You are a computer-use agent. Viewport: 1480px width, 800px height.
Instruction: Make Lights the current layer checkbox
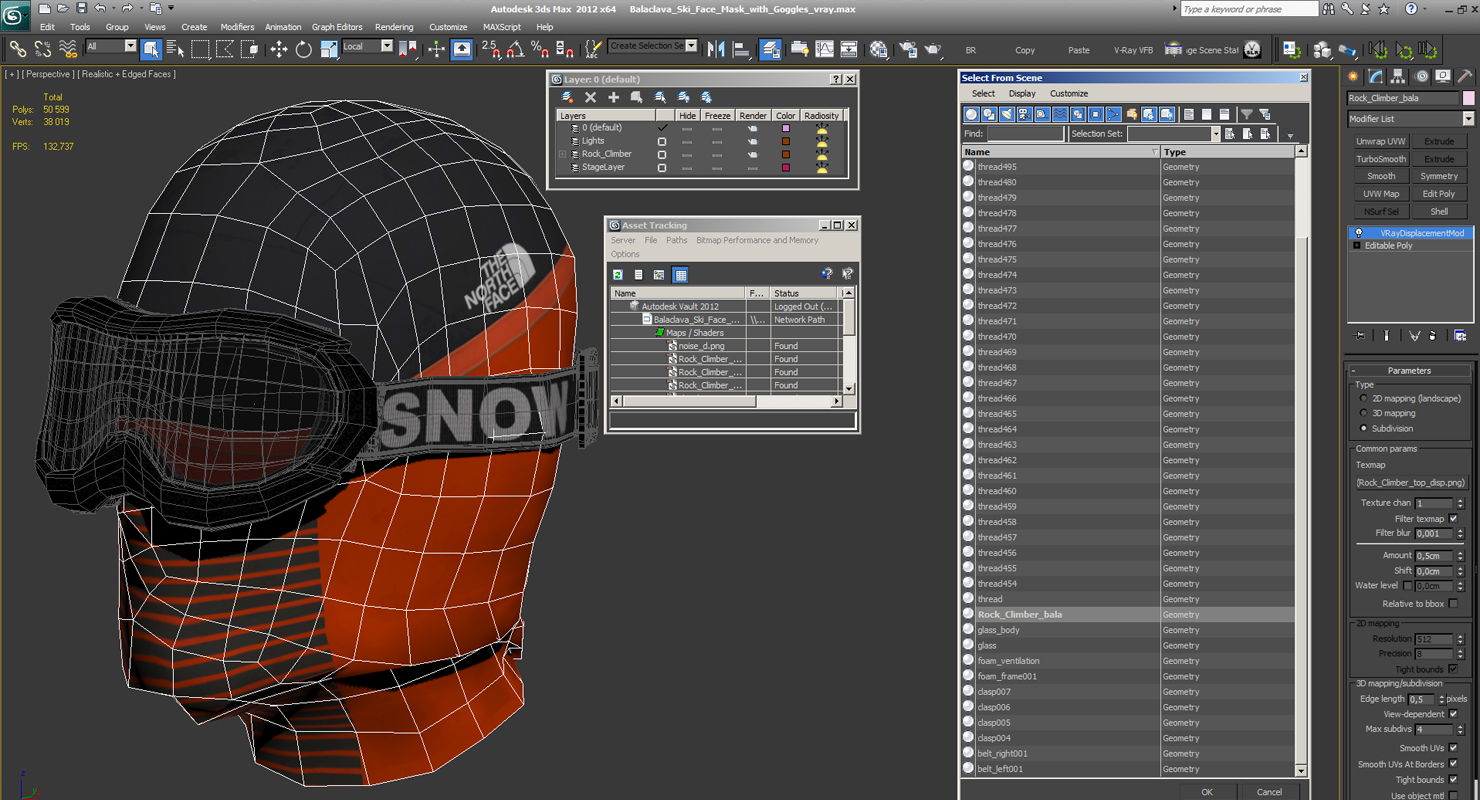pyautogui.click(x=661, y=141)
